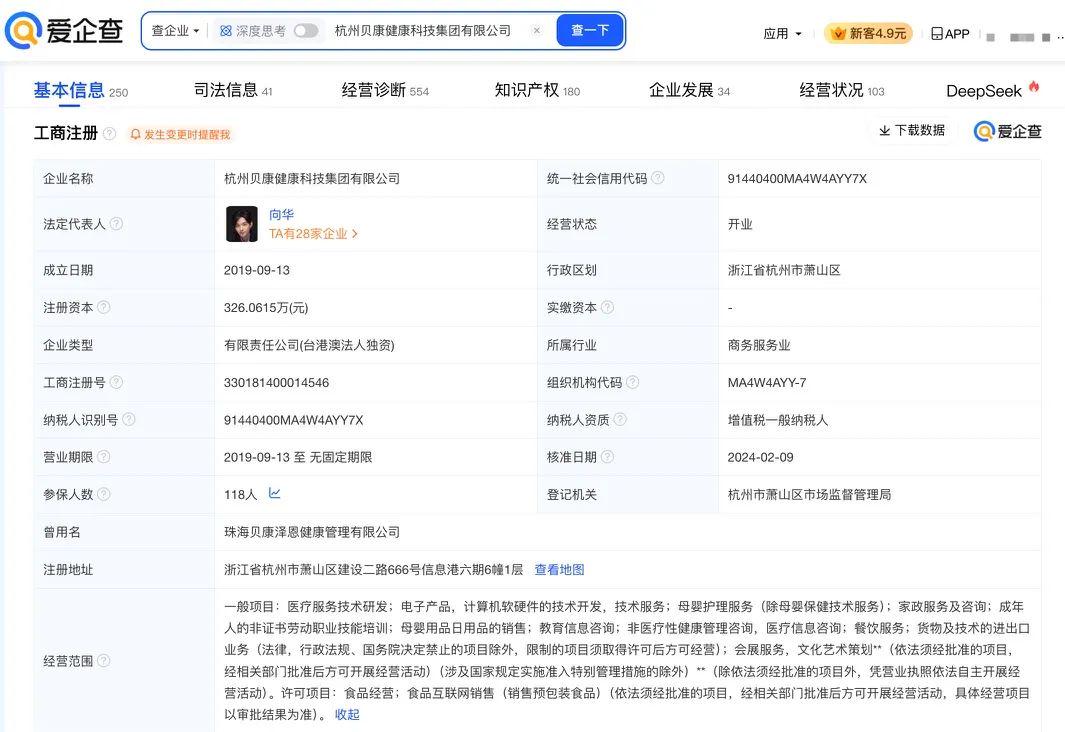Click the help icon beside 纳税人识别号
Image resolution: width=1065 pixels, height=732 pixels.
coord(128,420)
